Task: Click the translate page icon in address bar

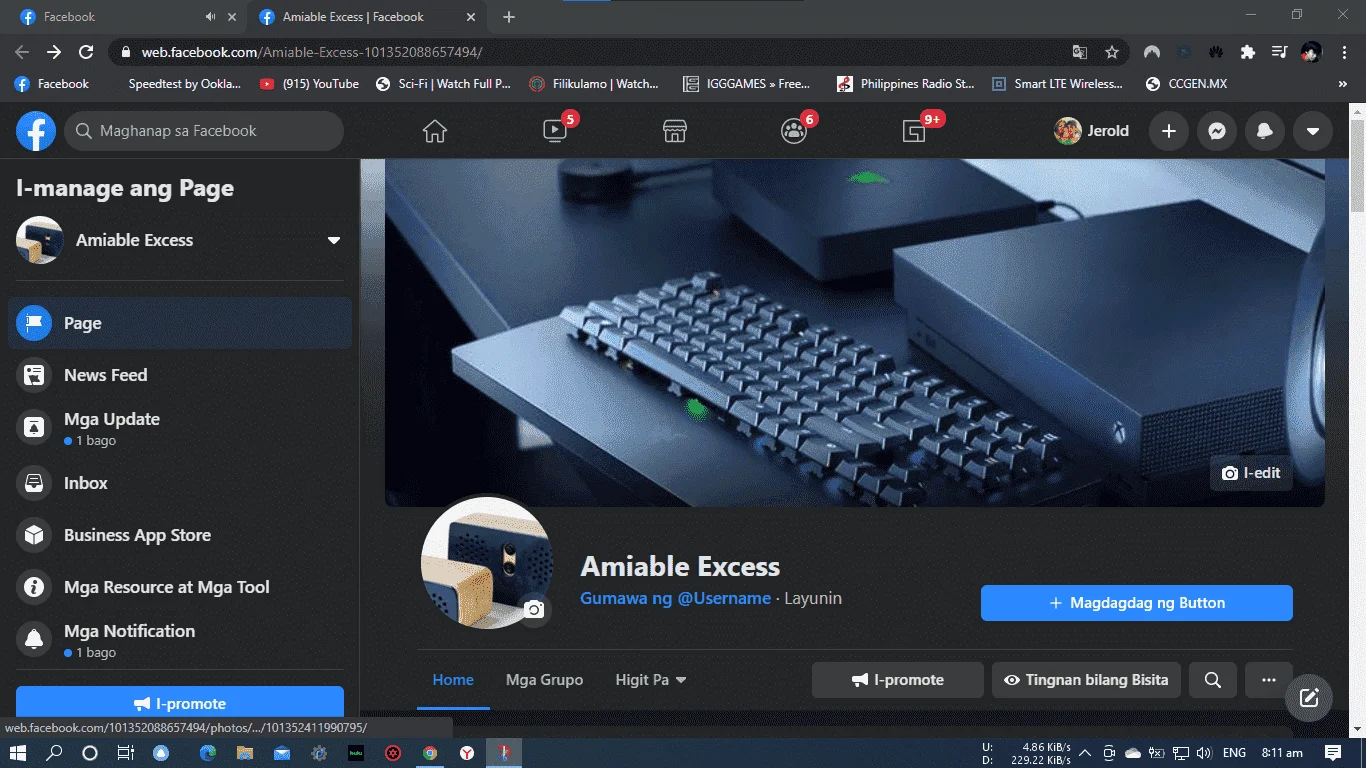Action: pos(1080,52)
